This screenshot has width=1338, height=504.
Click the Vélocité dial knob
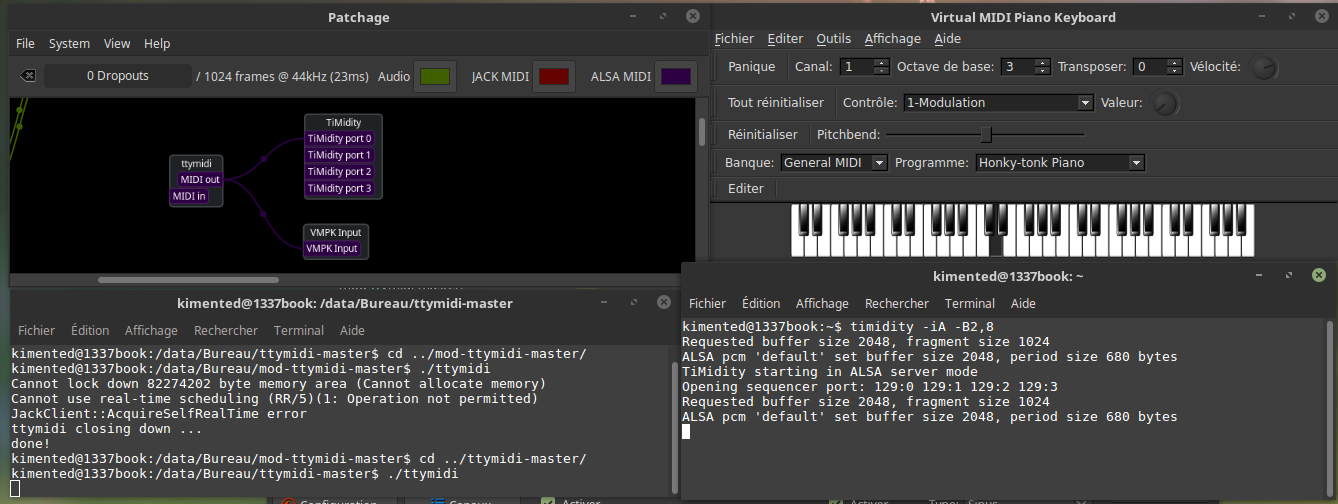click(x=1264, y=68)
